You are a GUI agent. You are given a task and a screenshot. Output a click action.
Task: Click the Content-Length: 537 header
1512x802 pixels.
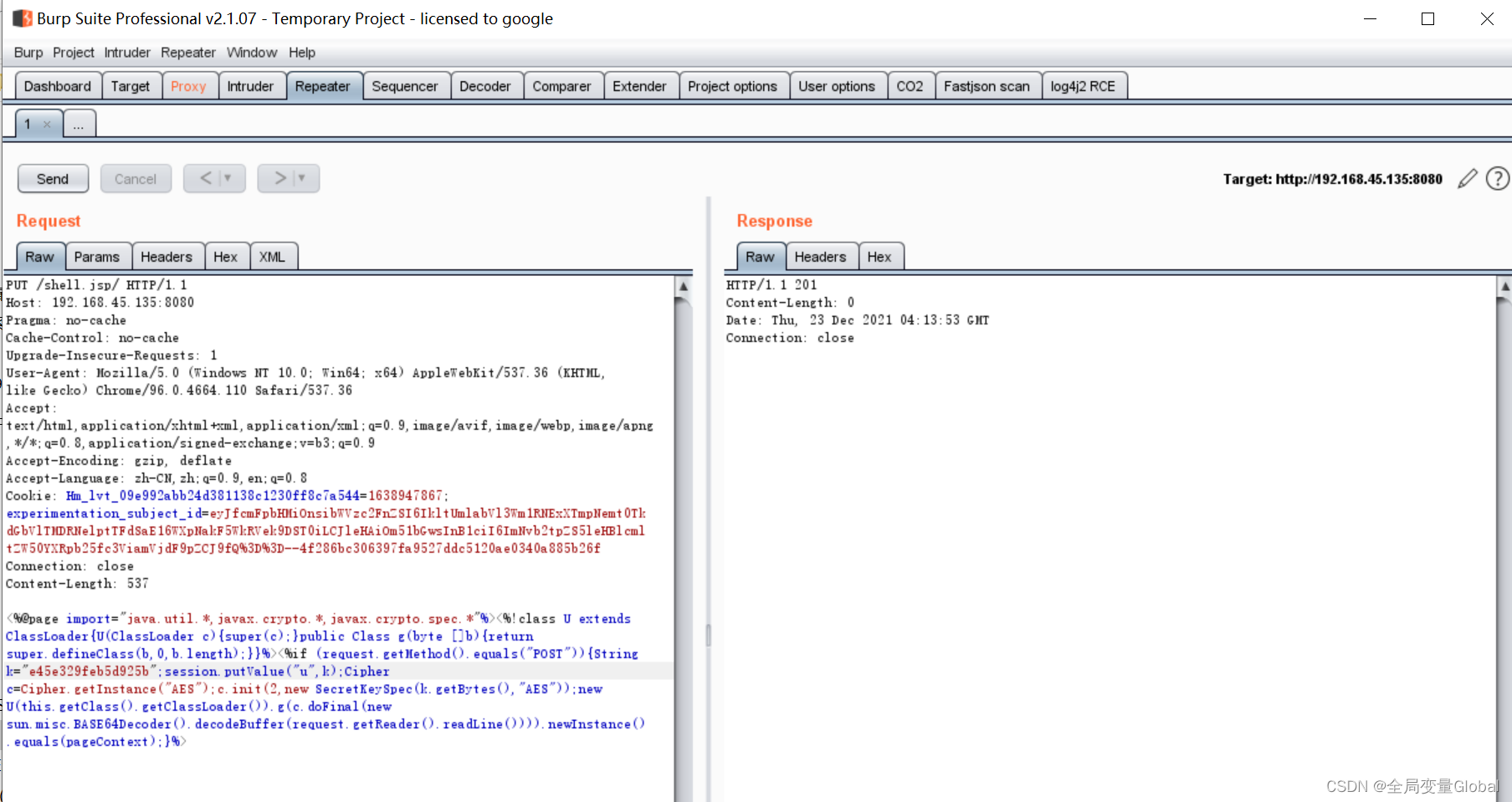pyautogui.click(x=77, y=583)
